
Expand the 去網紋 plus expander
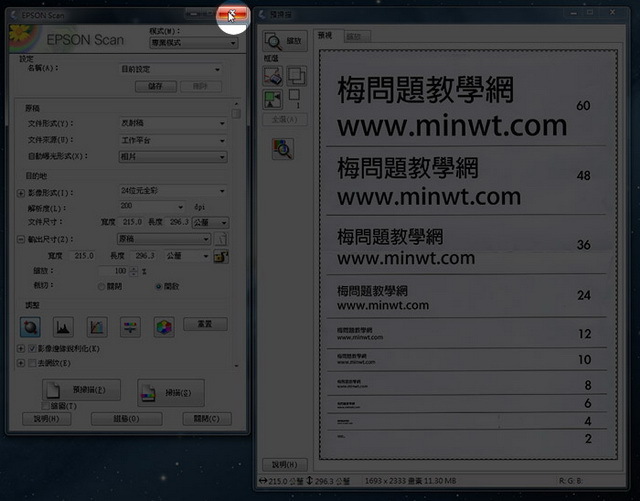coord(20,363)
